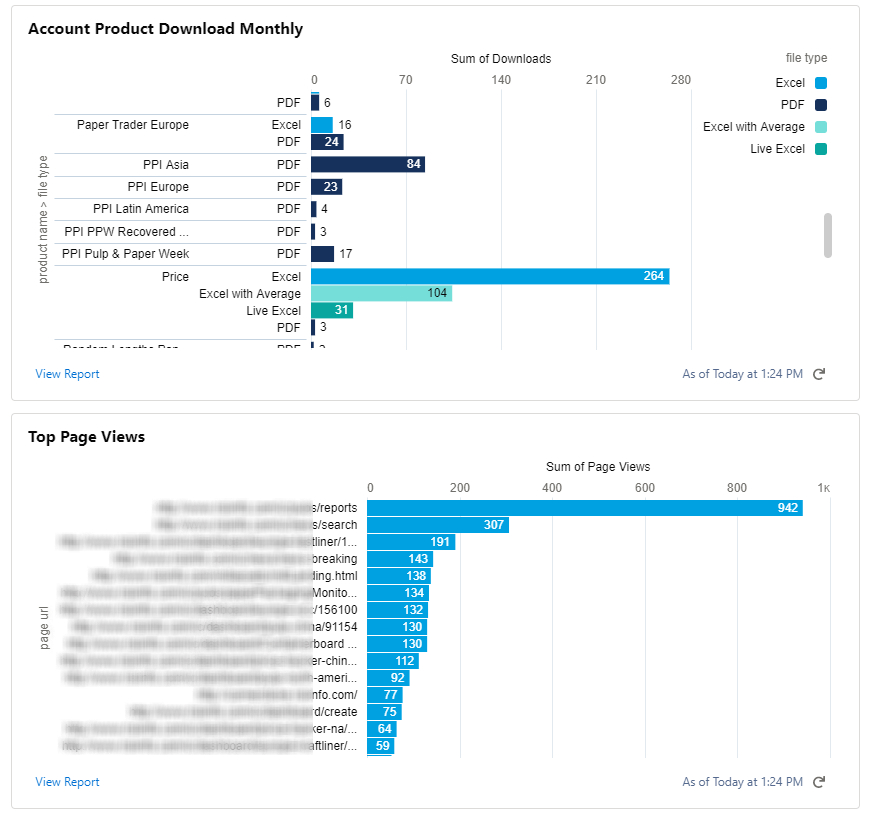Select the Paper Trader Europe row label
This screenshot has height=816, width=874.
coord(131,124)
